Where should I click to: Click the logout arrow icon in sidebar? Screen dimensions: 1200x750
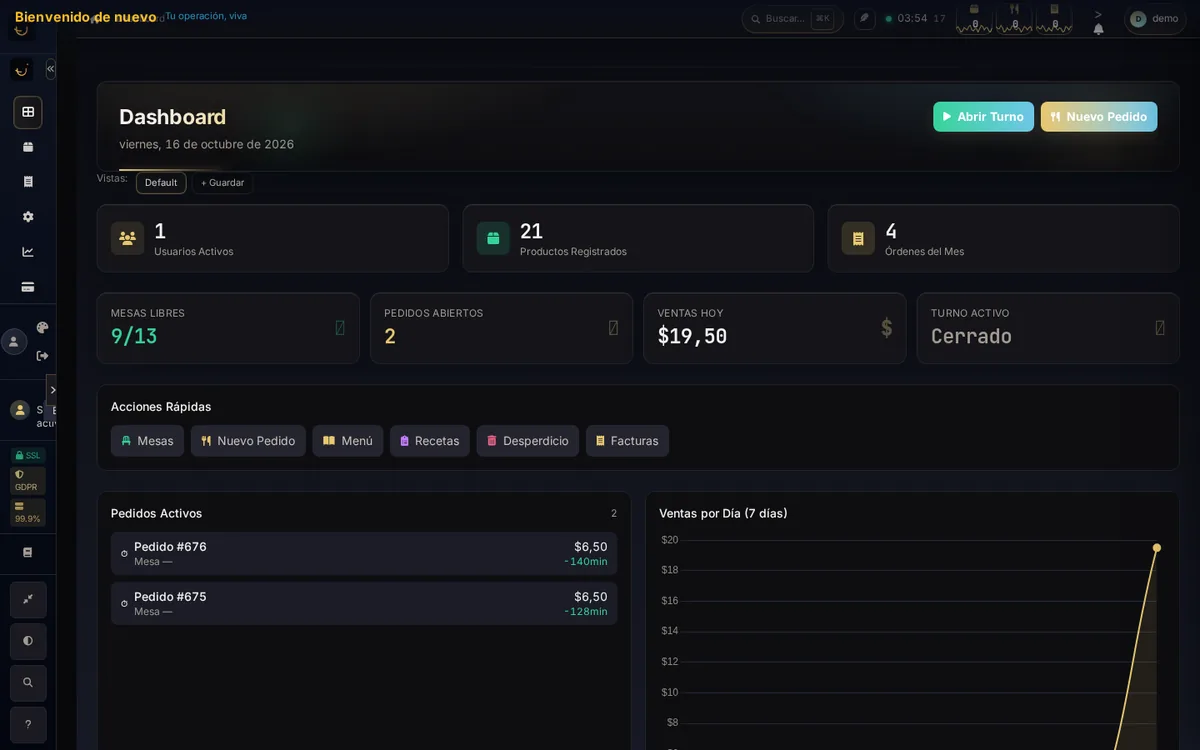click(x=42, y=356)
